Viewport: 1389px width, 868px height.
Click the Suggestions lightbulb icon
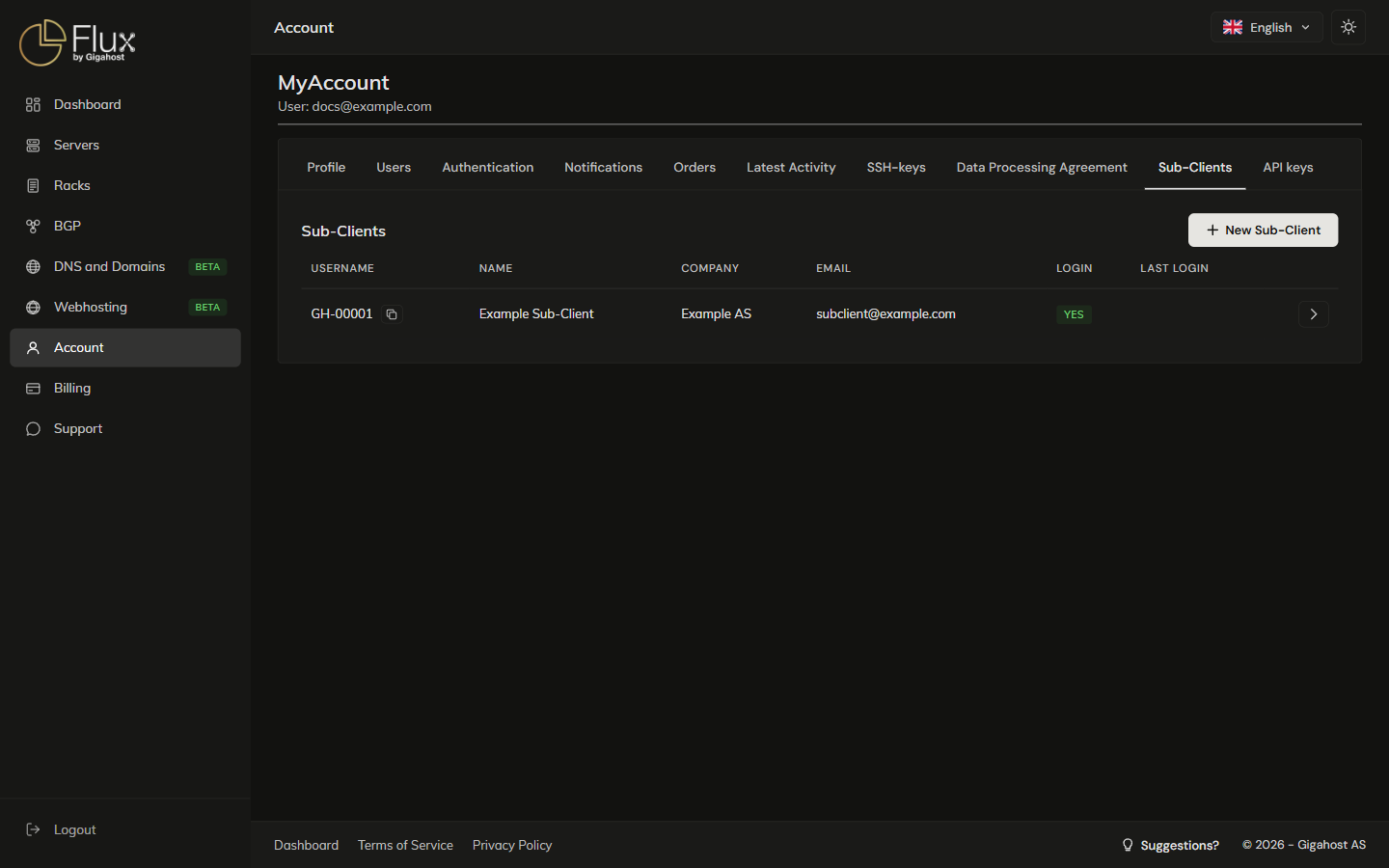1128,845
